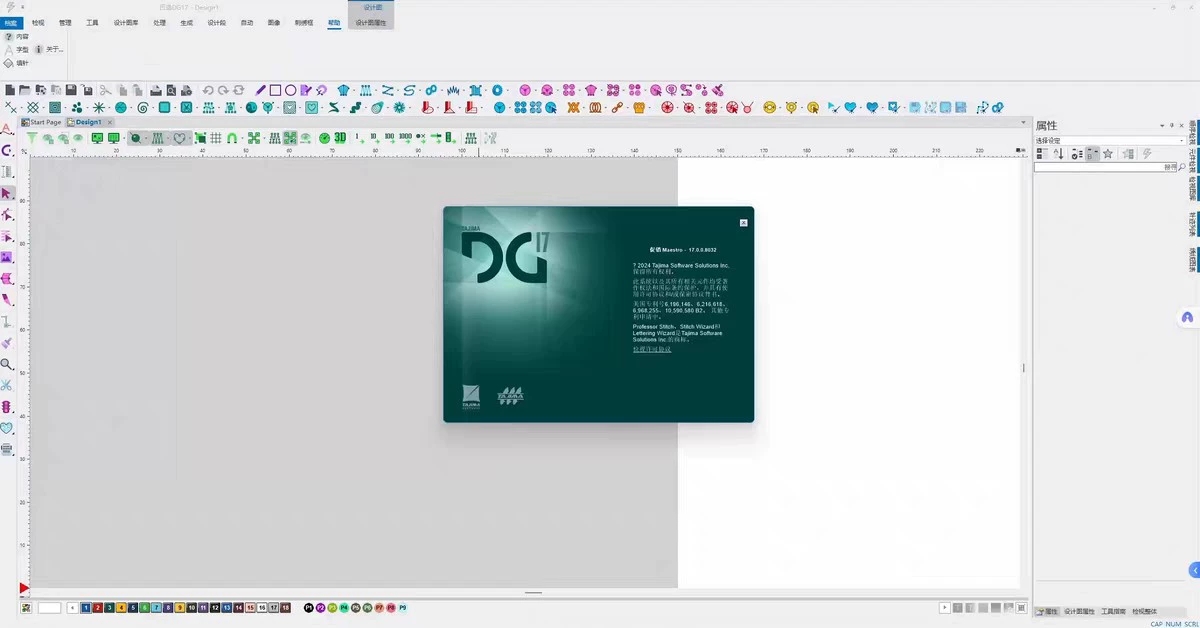Click the green magnet snap icon
The width and height of the screenshot is (1200, 628).
click(232, 138)
